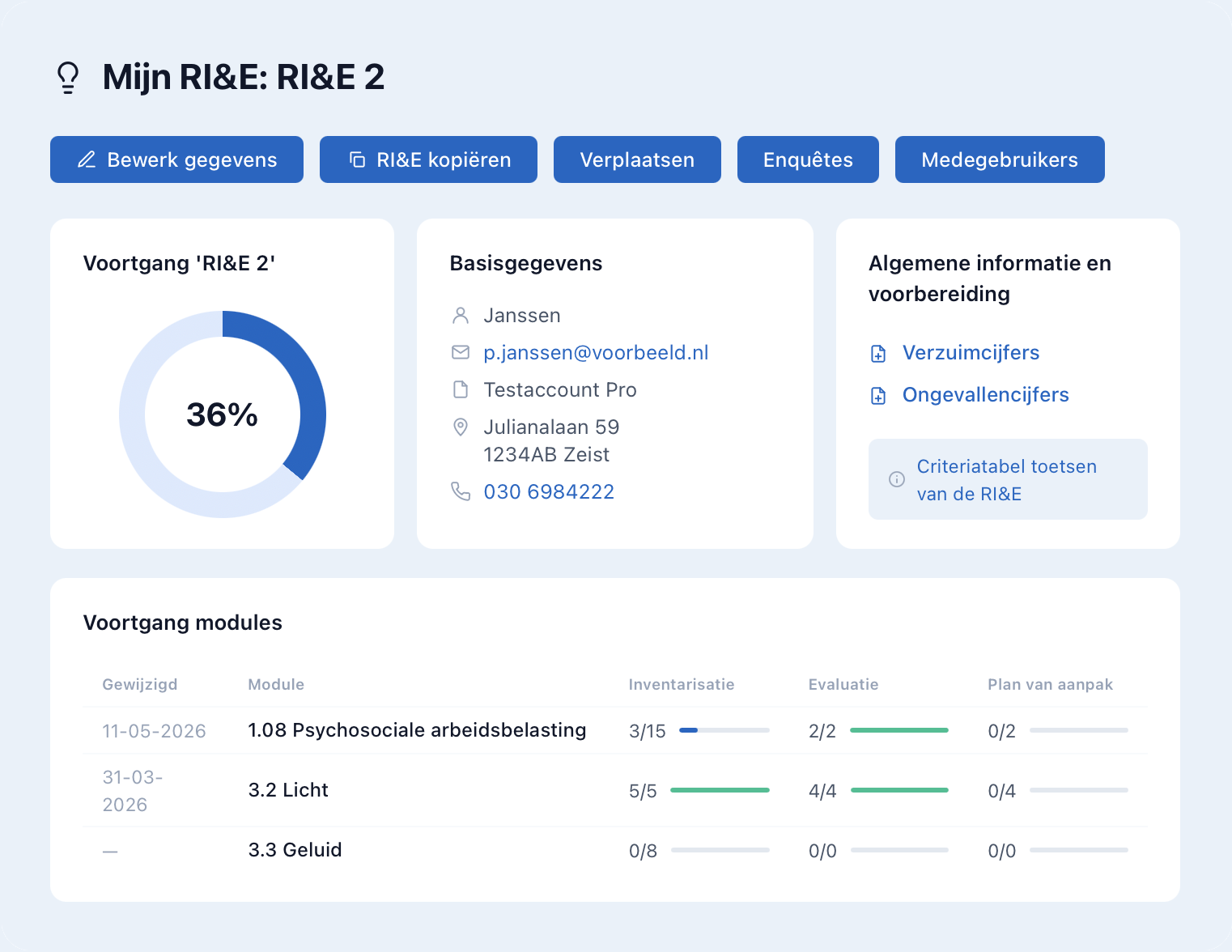Open module 1.08 Psychosociale arbeidsbelasting
1232x952 pixels.
coord(417,729)
